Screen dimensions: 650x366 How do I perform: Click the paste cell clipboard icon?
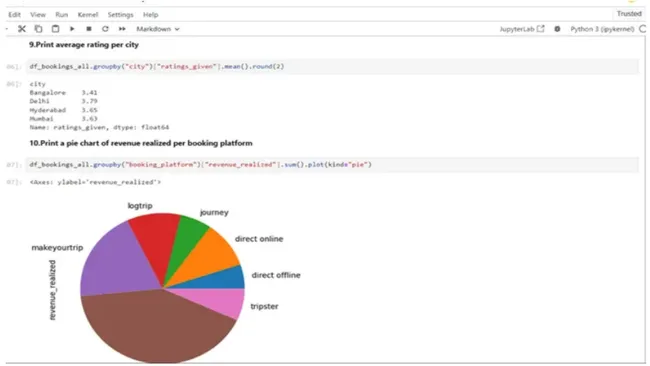coord(55,29)
